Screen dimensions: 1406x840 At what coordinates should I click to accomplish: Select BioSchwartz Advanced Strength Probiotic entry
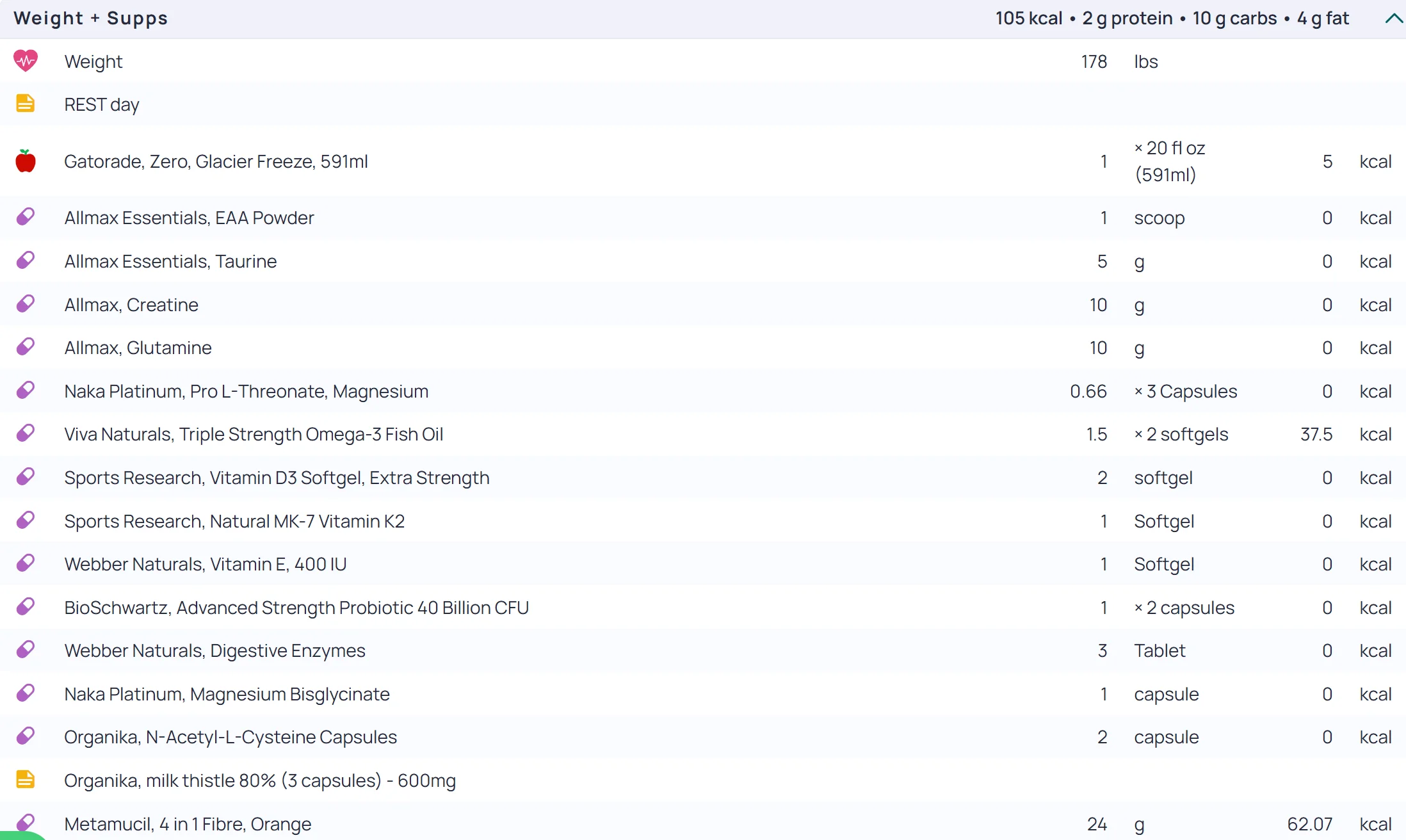296,608
